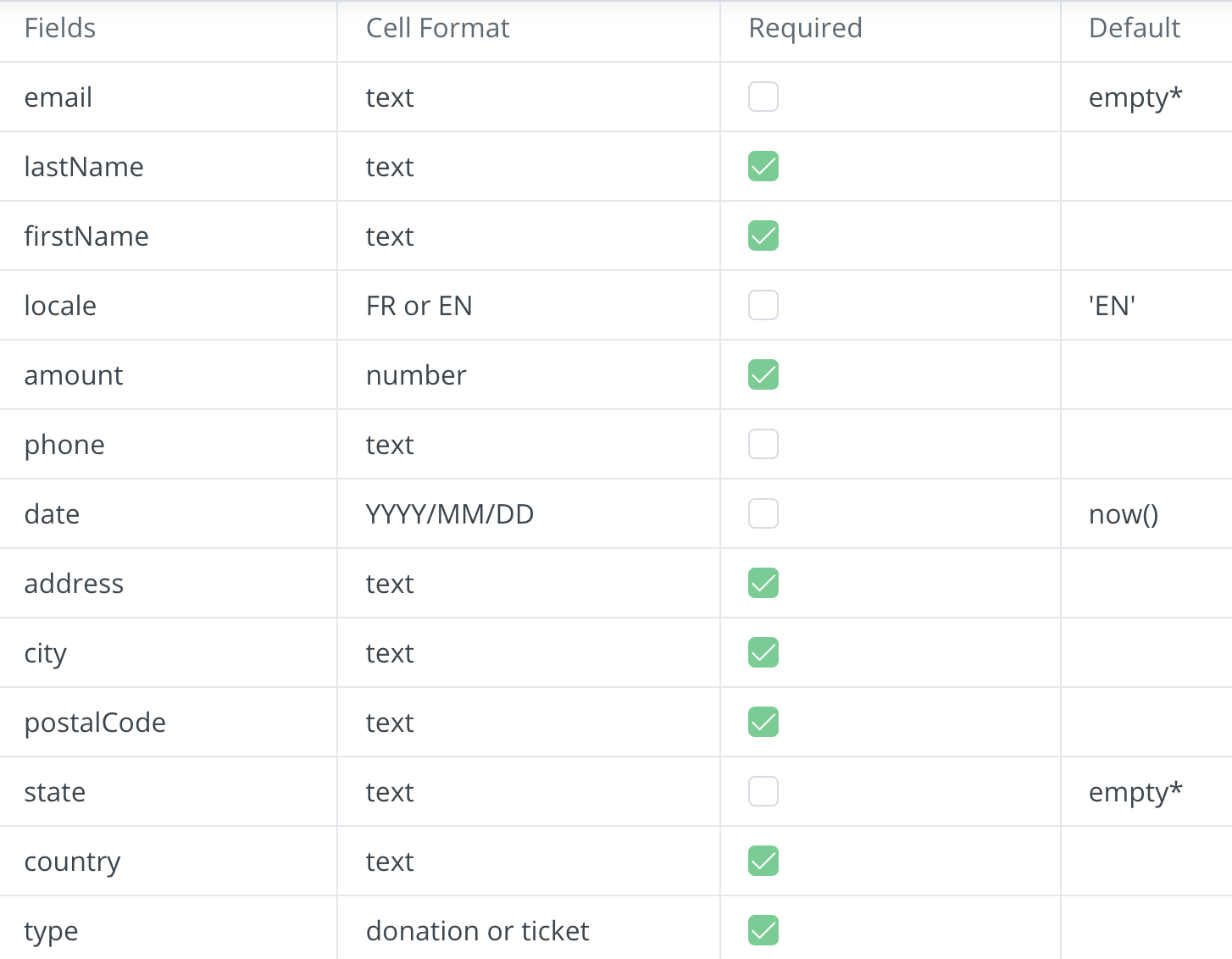Tick the date required checkbox

(763, 514)
